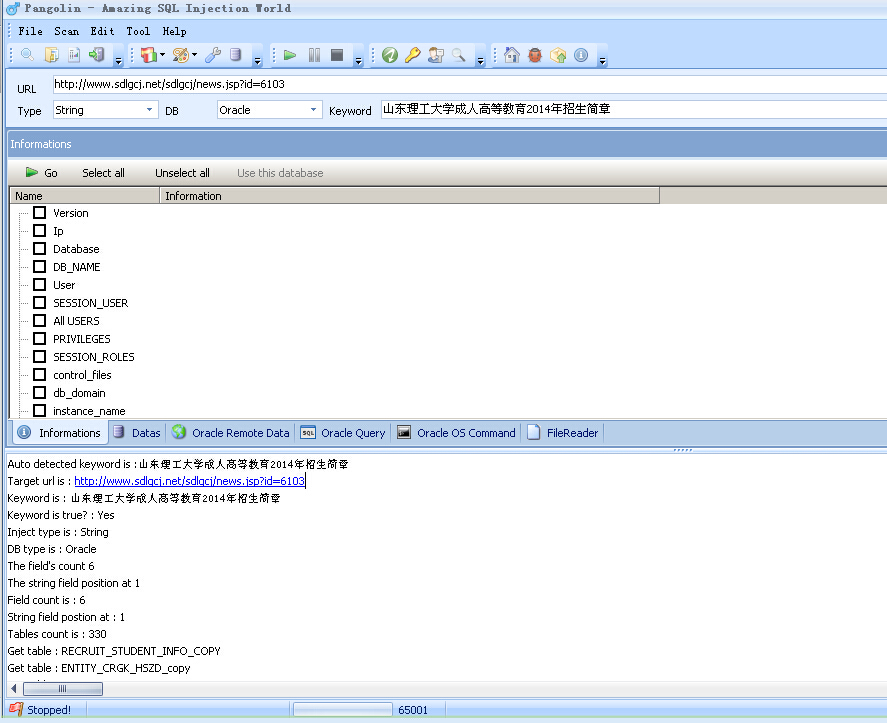Check the instance_name checkbox

pyautogui.click(x=40, y=411)
